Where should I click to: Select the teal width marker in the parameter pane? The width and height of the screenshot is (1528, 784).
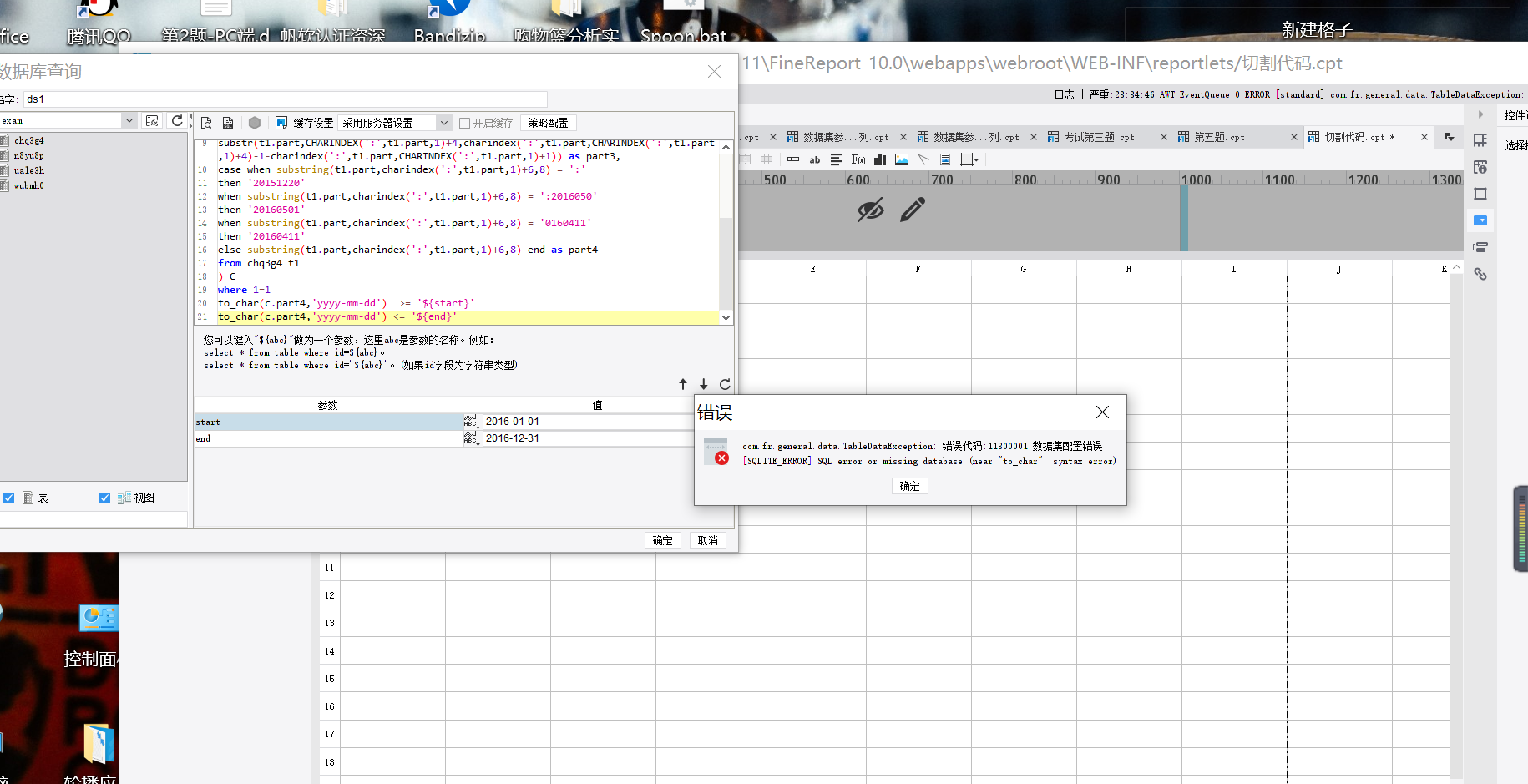(x=1184, y=217)
